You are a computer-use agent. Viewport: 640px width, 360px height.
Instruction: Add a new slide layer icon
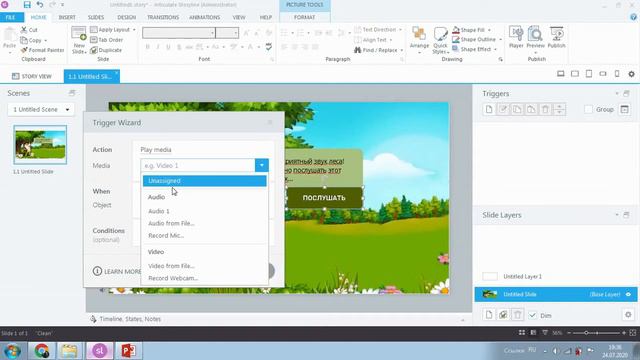(489, 315)
